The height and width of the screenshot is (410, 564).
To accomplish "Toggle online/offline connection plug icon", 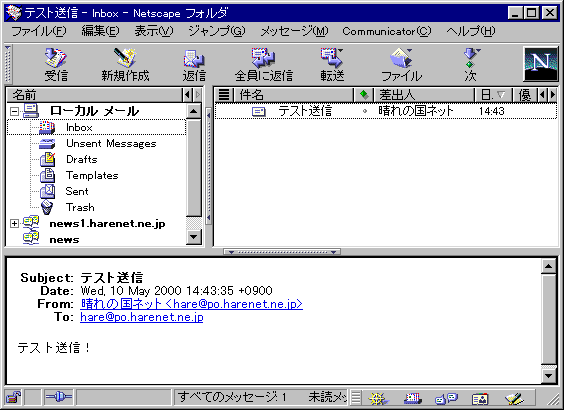I will (59, 397).
